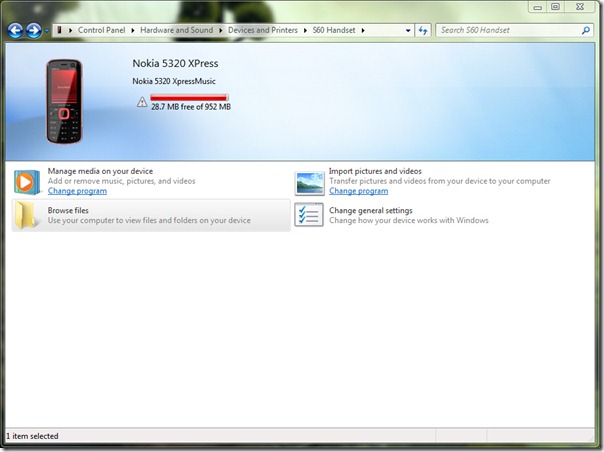Click the red storage capacity bar

(190, 98)
